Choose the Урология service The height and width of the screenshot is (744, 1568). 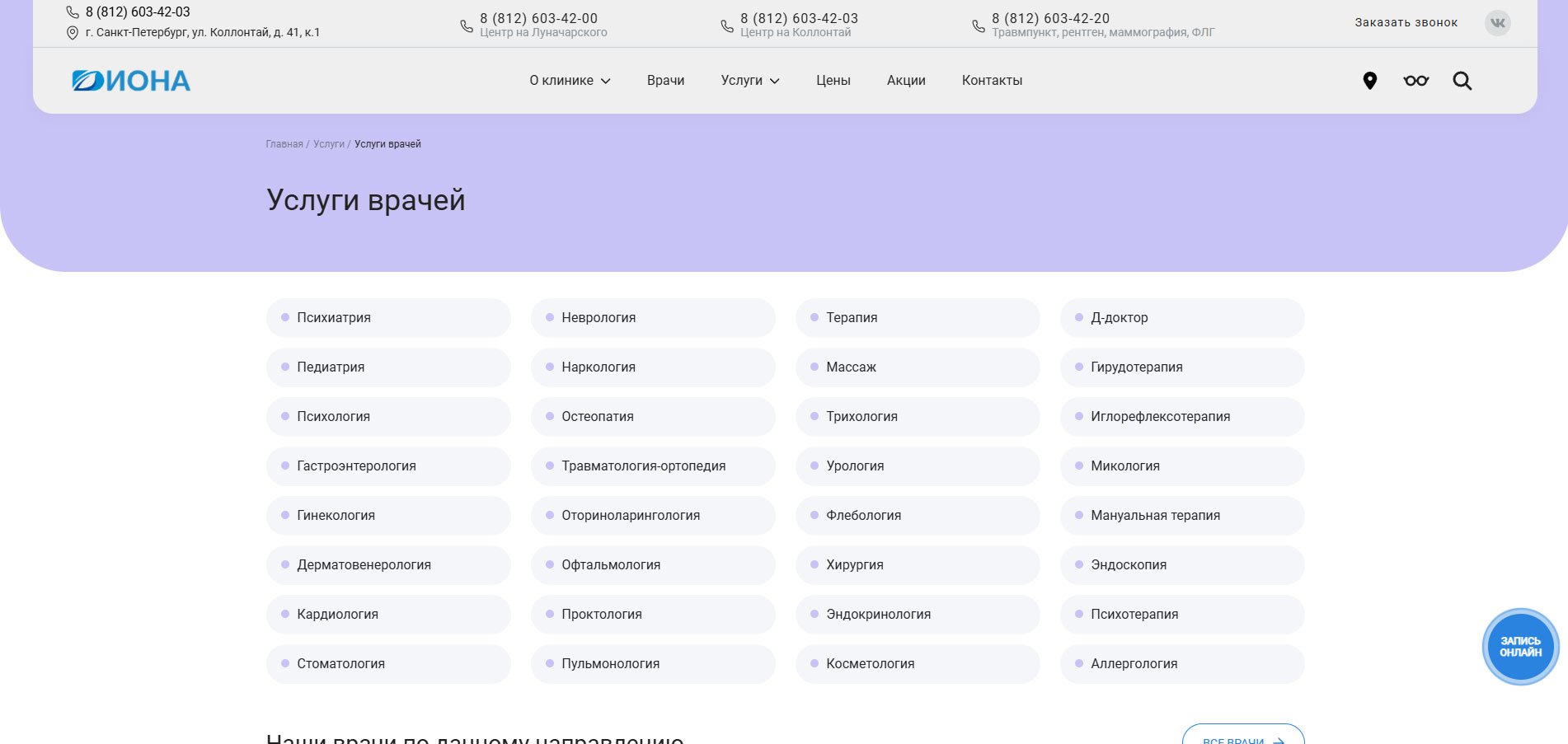point(918,466)
